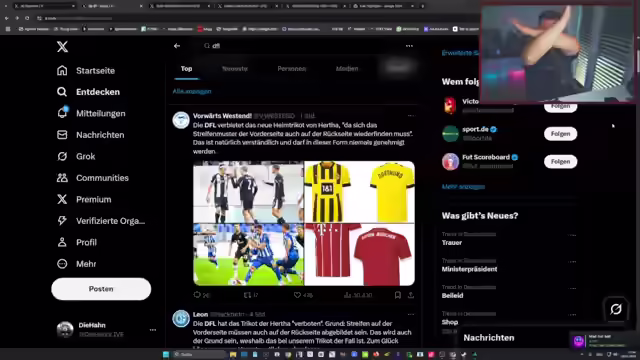Switch to the Personen tab
This screenshot has width=640, height=360.
click(291, 69)
